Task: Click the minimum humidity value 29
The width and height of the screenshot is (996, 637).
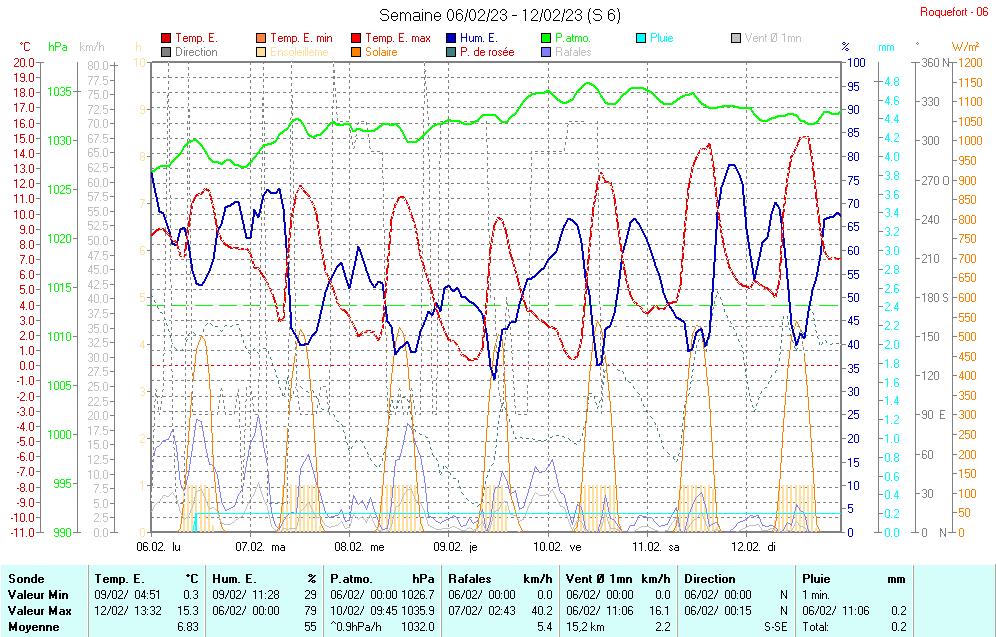Action: [x=310, y=594]
